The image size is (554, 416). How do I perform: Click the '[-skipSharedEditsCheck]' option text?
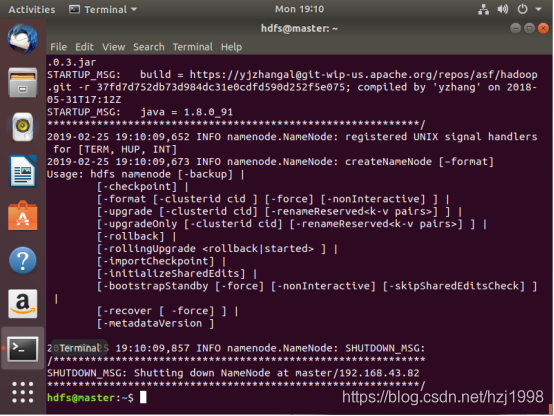[454, 286]
